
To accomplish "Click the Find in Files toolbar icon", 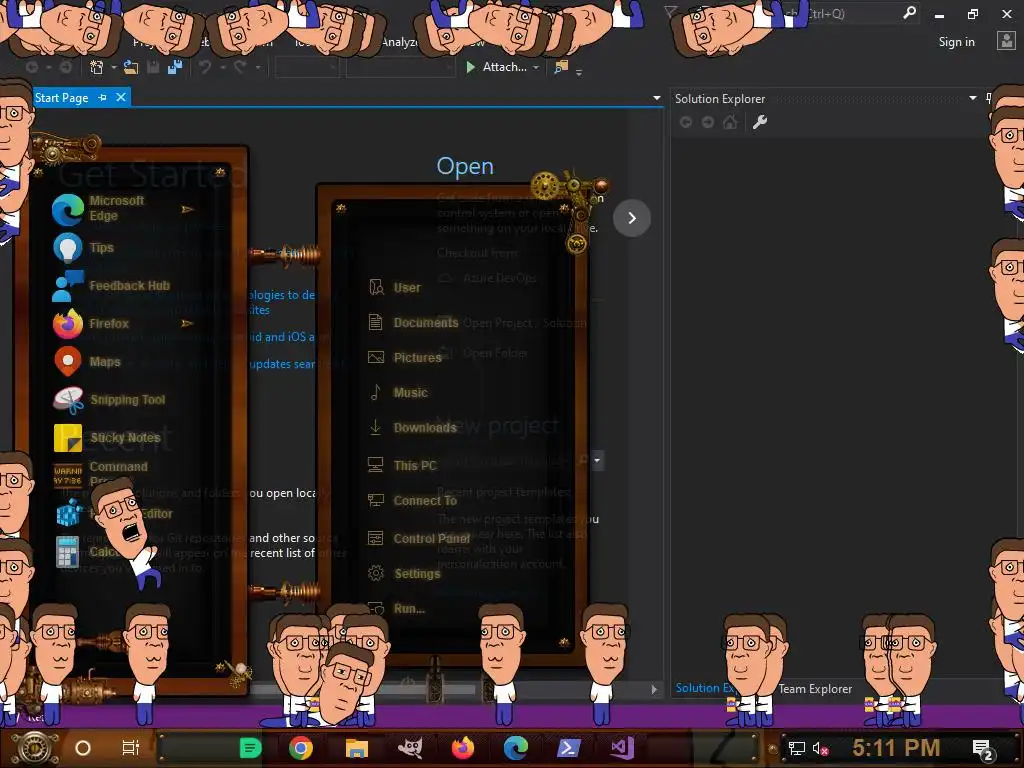I will (561, 67).
